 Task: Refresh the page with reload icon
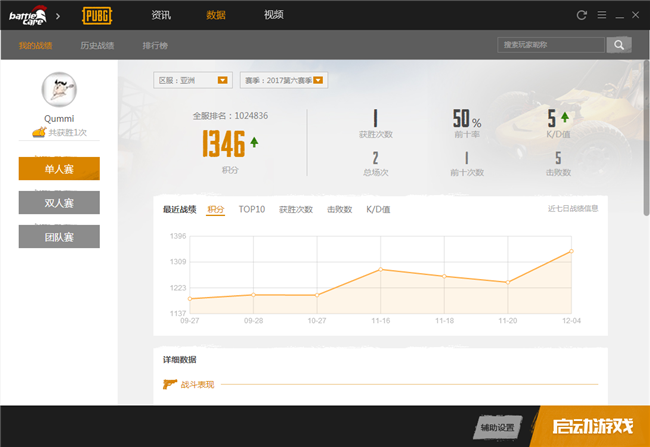(582, 15)
